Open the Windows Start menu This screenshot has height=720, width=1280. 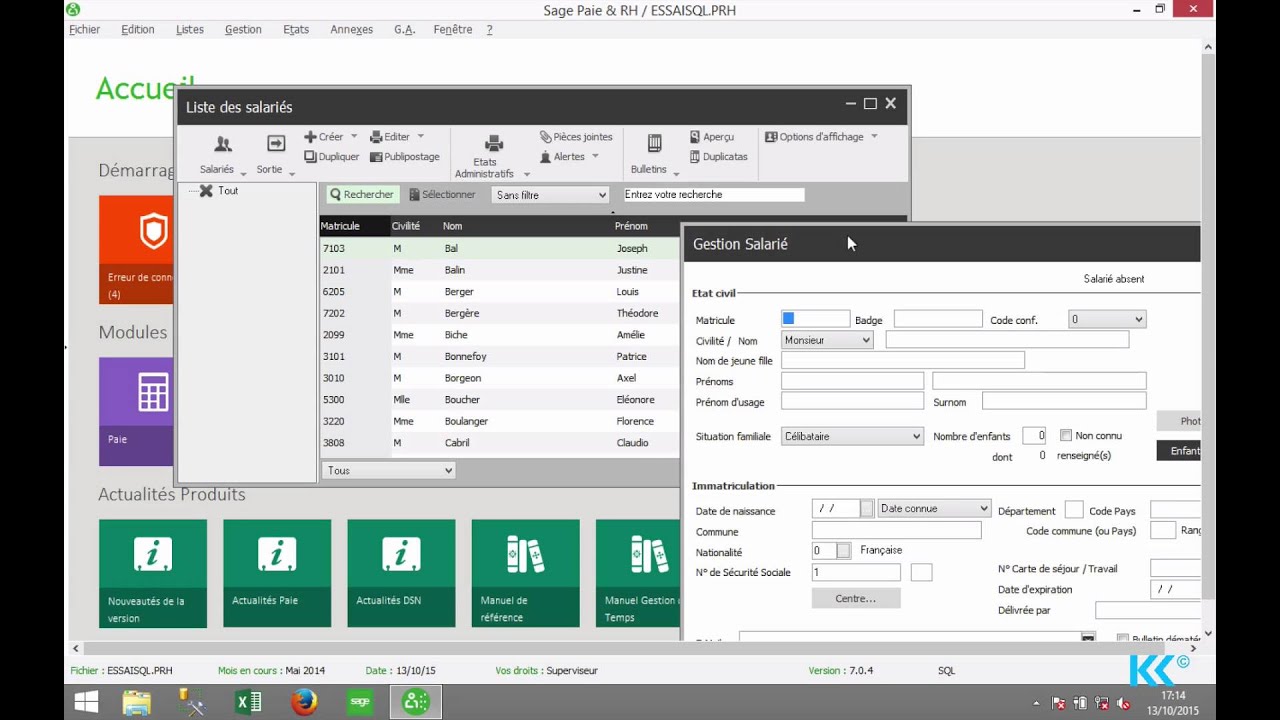[87, 702]
